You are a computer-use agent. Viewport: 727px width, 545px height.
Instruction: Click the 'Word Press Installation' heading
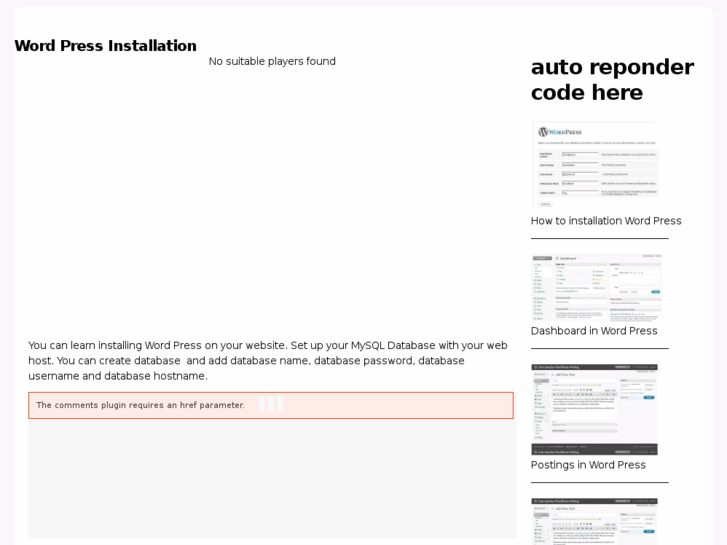(x=106, y=45)
